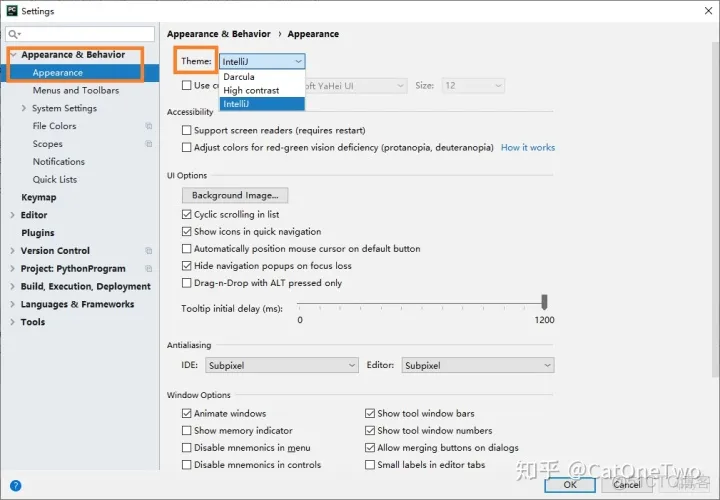Expand the Build, Execution, Deployment node
The width and height of the screenshot is (720, 500).
click(x=12, y=287)
